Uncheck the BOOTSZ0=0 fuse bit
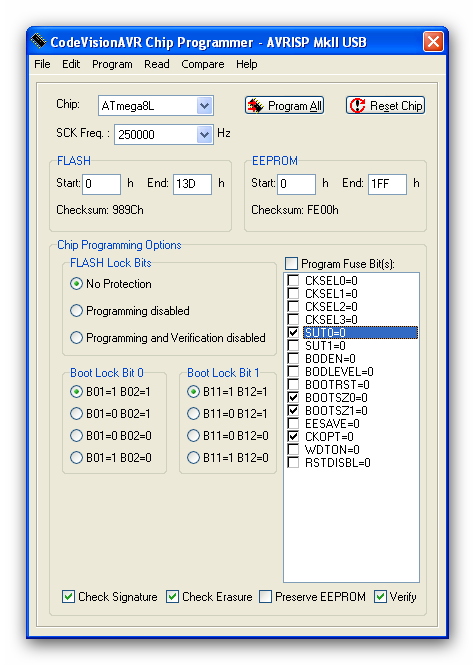475x665 pixels. tap(293, 397)
